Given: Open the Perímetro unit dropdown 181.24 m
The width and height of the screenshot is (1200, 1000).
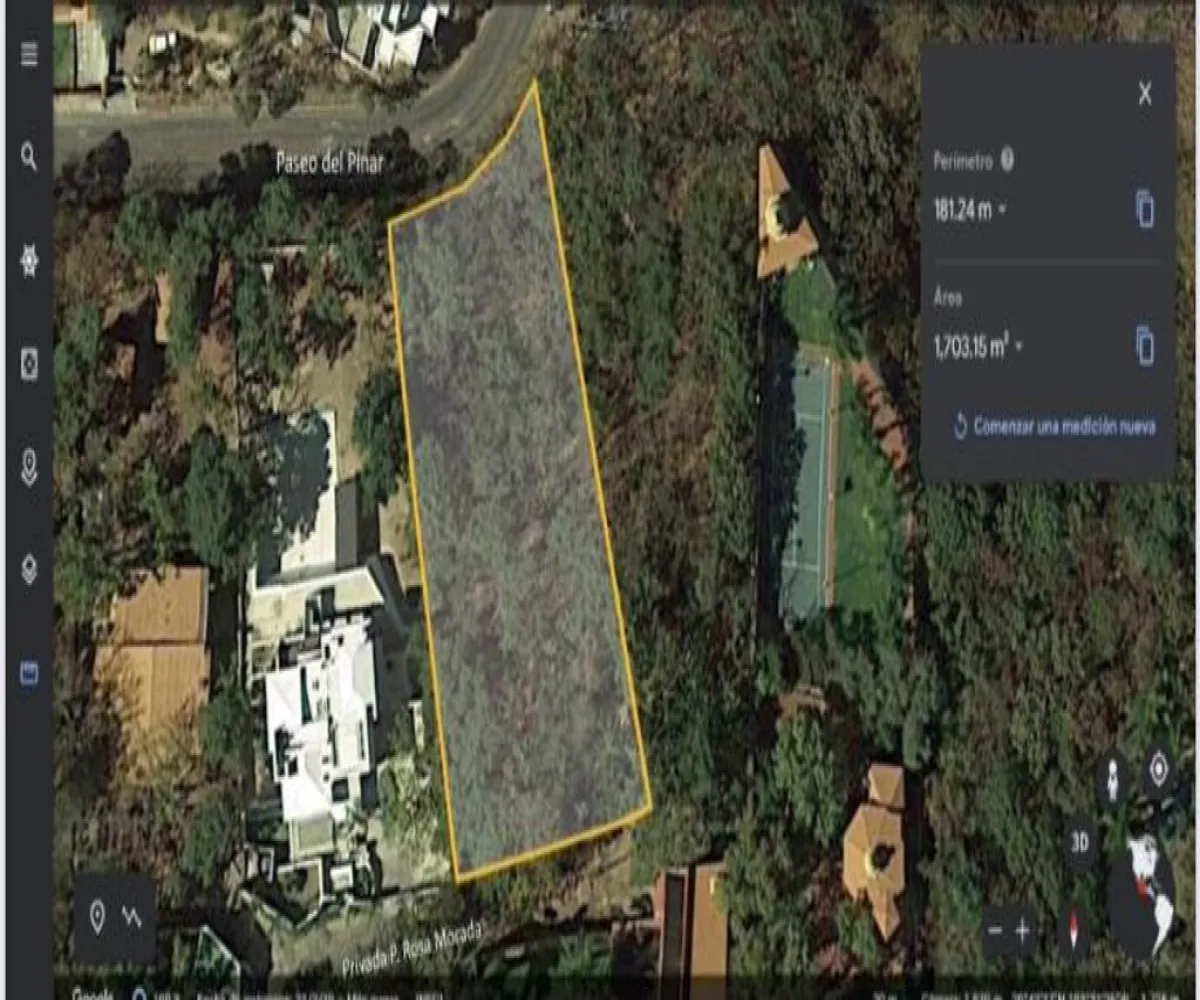Looking at the screenshot, I should click(x=970, y=211).
